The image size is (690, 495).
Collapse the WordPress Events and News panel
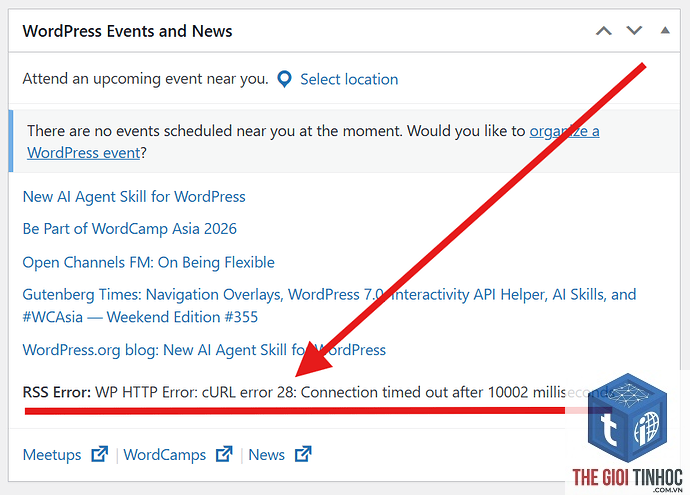point(665,30)
